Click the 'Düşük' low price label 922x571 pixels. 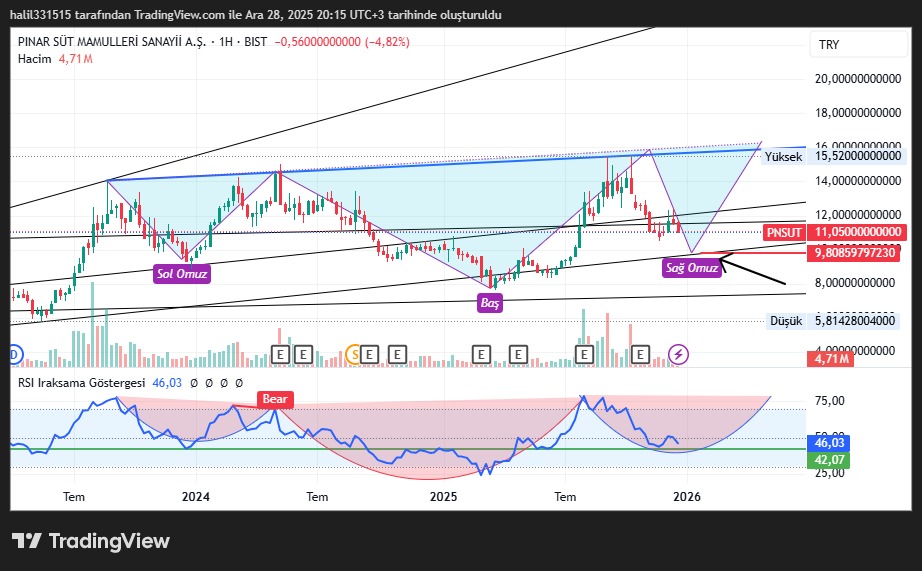[x=786, y=320]
